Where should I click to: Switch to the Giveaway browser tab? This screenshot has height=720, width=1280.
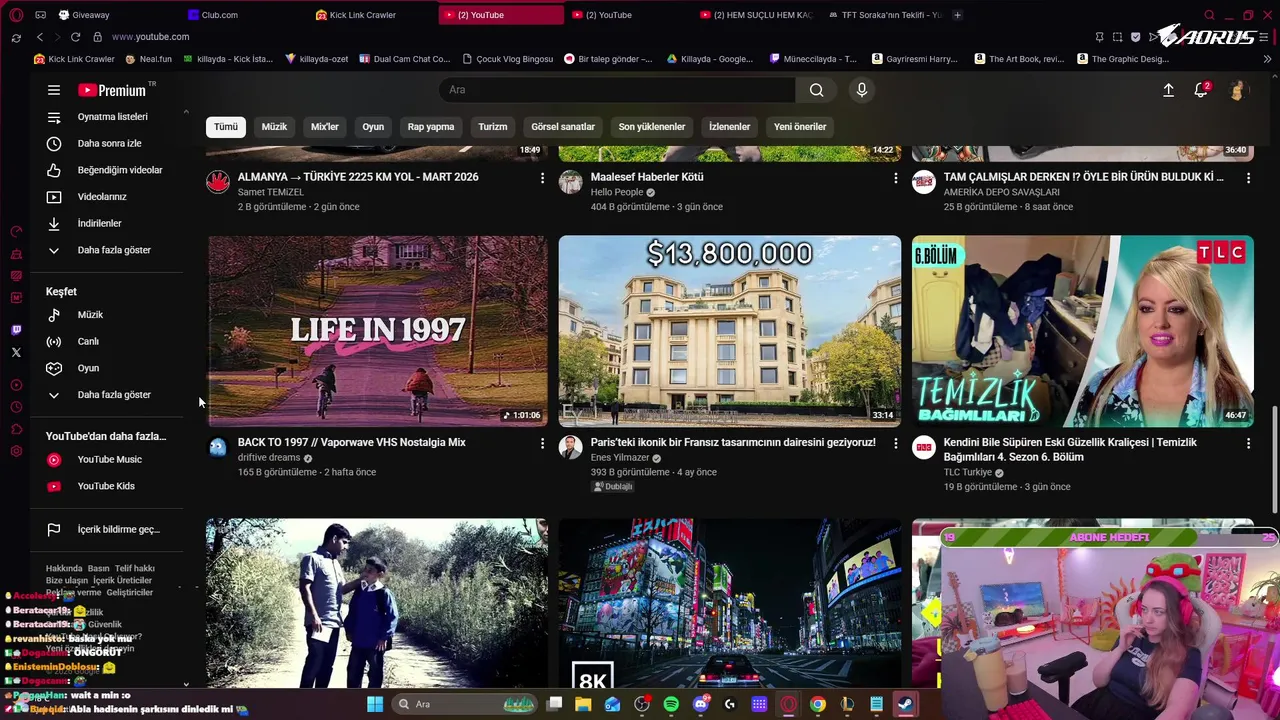click(115, 15)
